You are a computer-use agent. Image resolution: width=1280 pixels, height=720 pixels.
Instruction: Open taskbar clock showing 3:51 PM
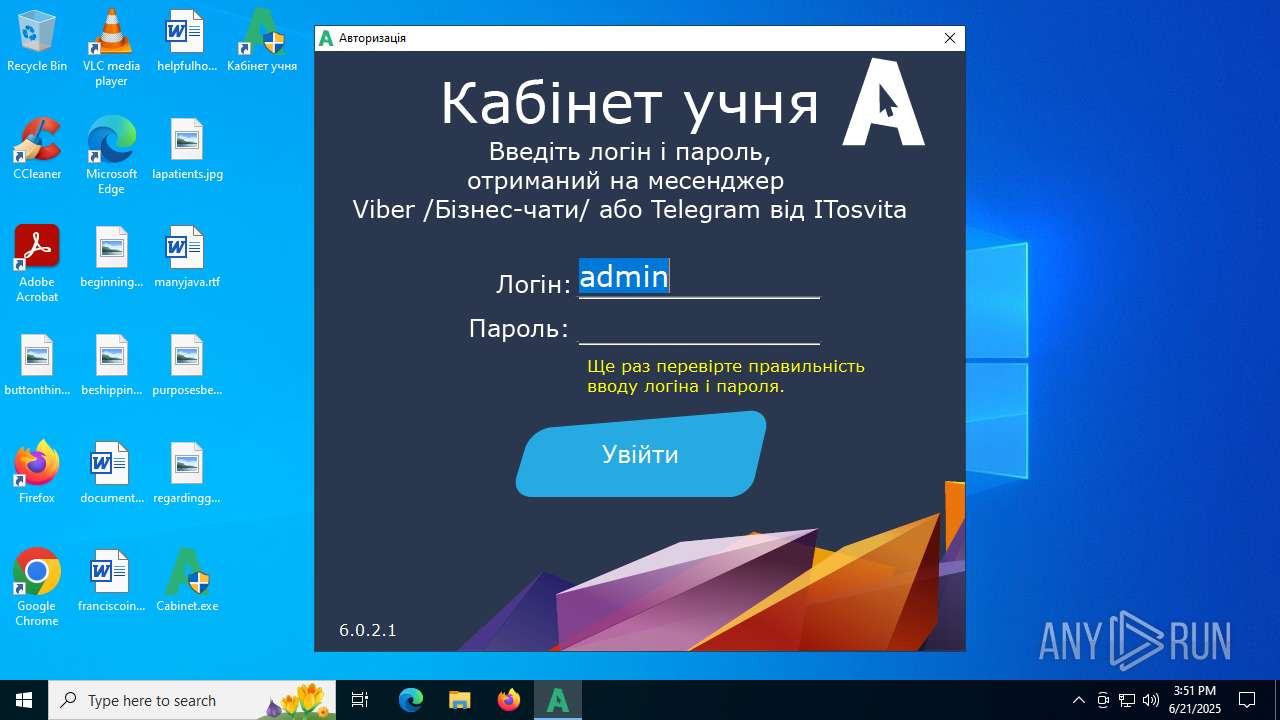1195,700
